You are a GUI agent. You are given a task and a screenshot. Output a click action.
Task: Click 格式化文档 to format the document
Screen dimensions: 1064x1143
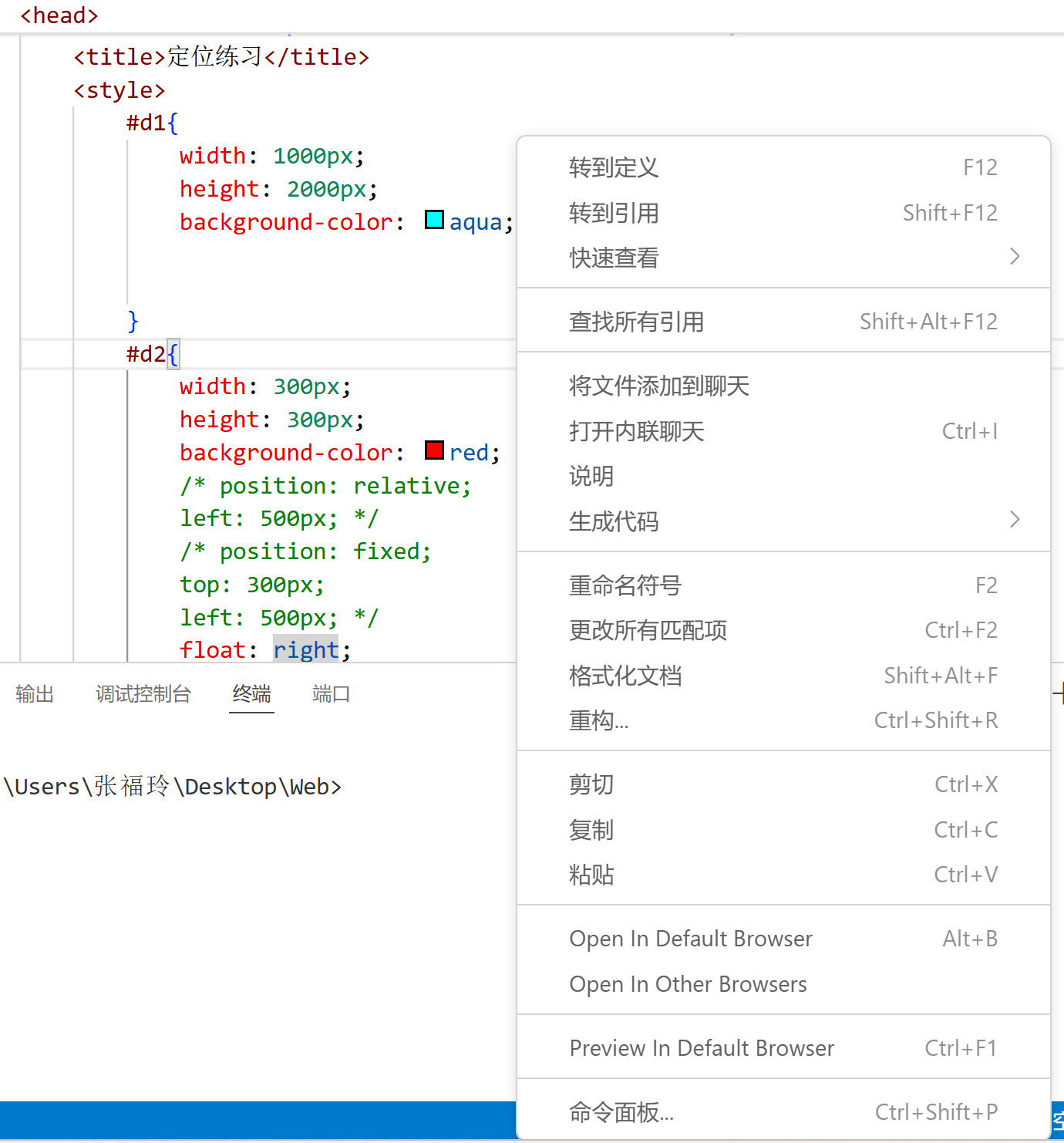[783, 676]
